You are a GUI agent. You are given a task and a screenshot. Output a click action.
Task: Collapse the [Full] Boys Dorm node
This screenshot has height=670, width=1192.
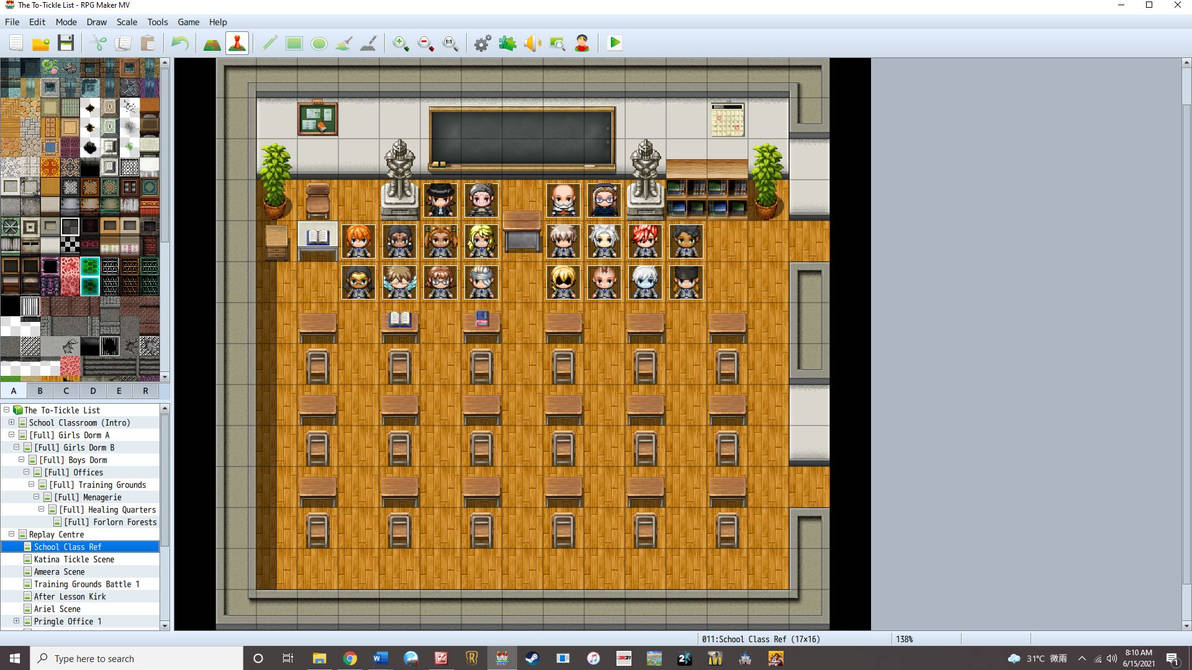[21, 459]
